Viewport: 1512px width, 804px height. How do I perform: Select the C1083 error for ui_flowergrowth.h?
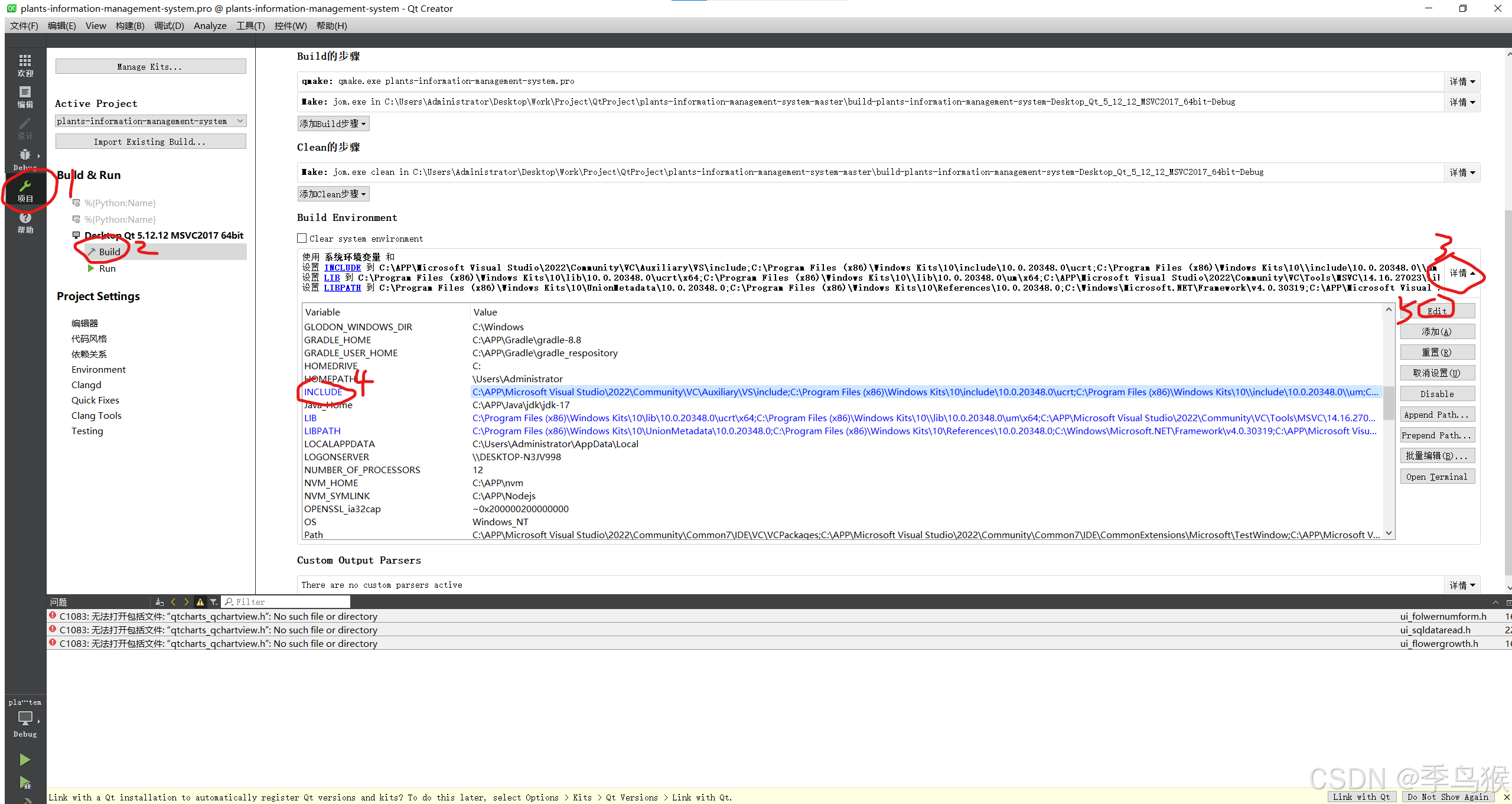click(x=779, y=643)
